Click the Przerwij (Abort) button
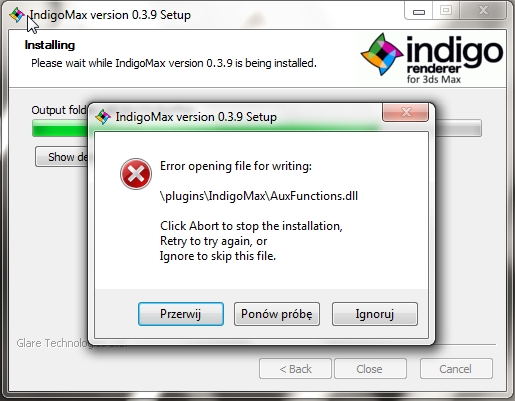 (x=181, y=314)
